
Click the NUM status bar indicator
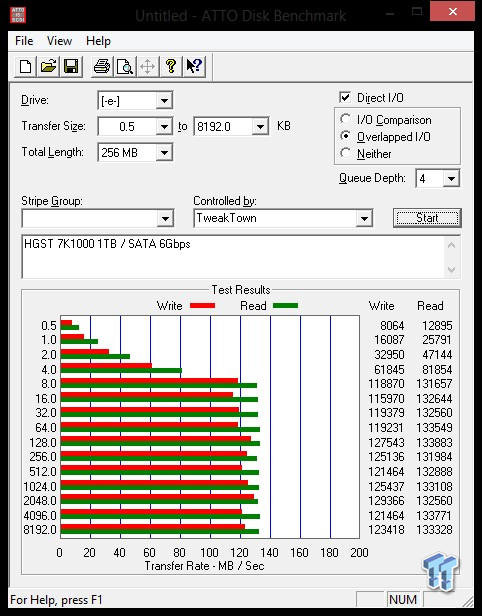pos(403,600)
